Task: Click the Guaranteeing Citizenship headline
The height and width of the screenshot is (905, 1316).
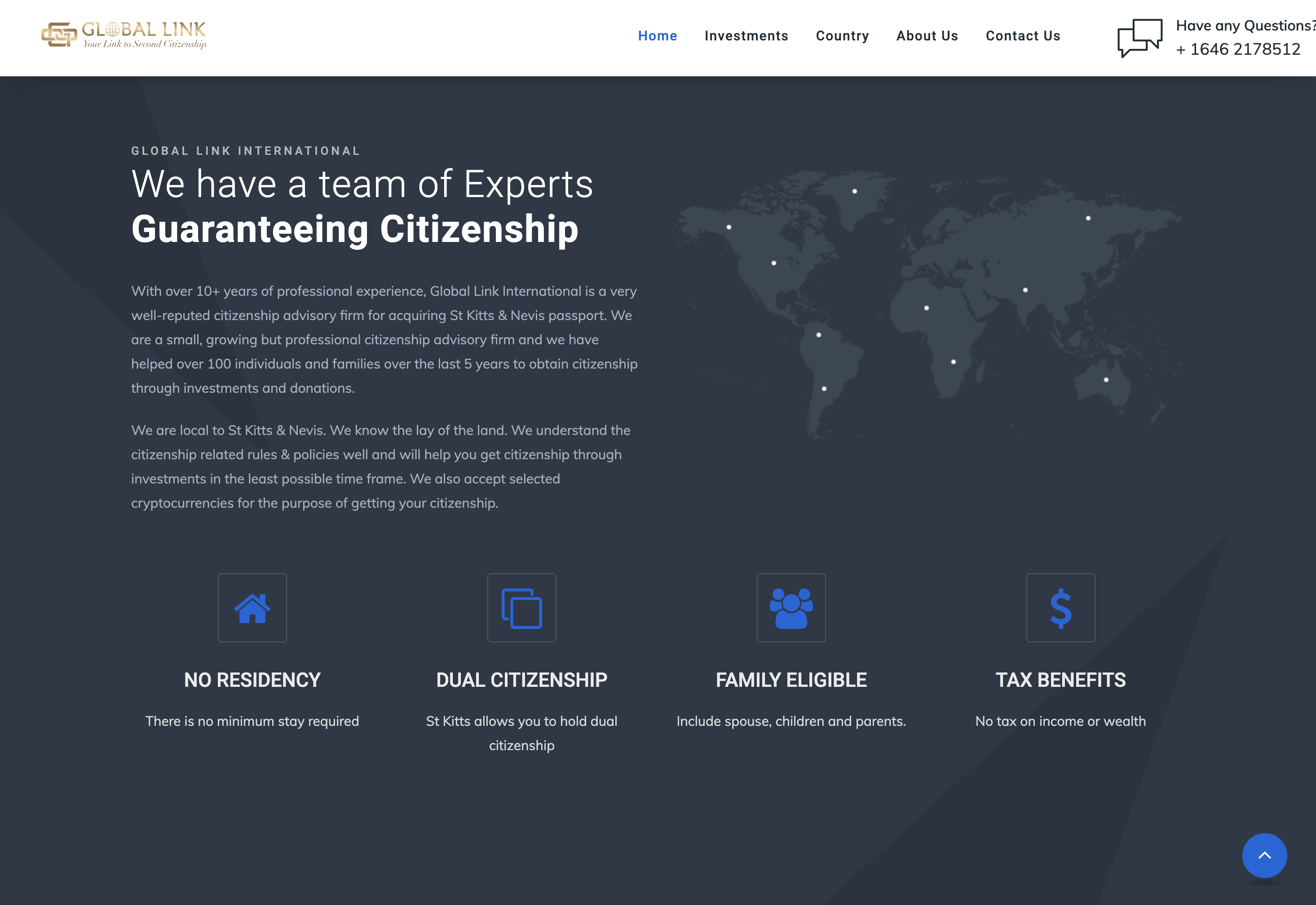Action: 354,229
